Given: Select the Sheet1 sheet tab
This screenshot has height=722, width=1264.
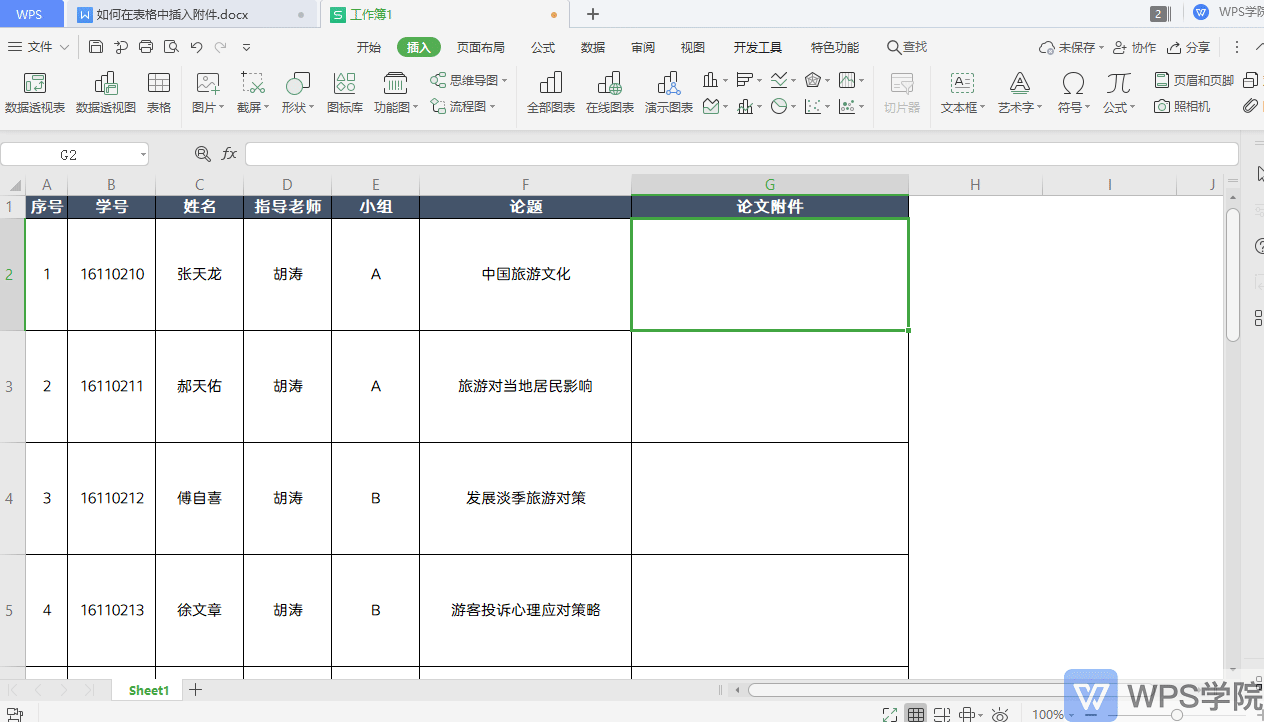Looking at the screenshot, I should click(148, 690).
